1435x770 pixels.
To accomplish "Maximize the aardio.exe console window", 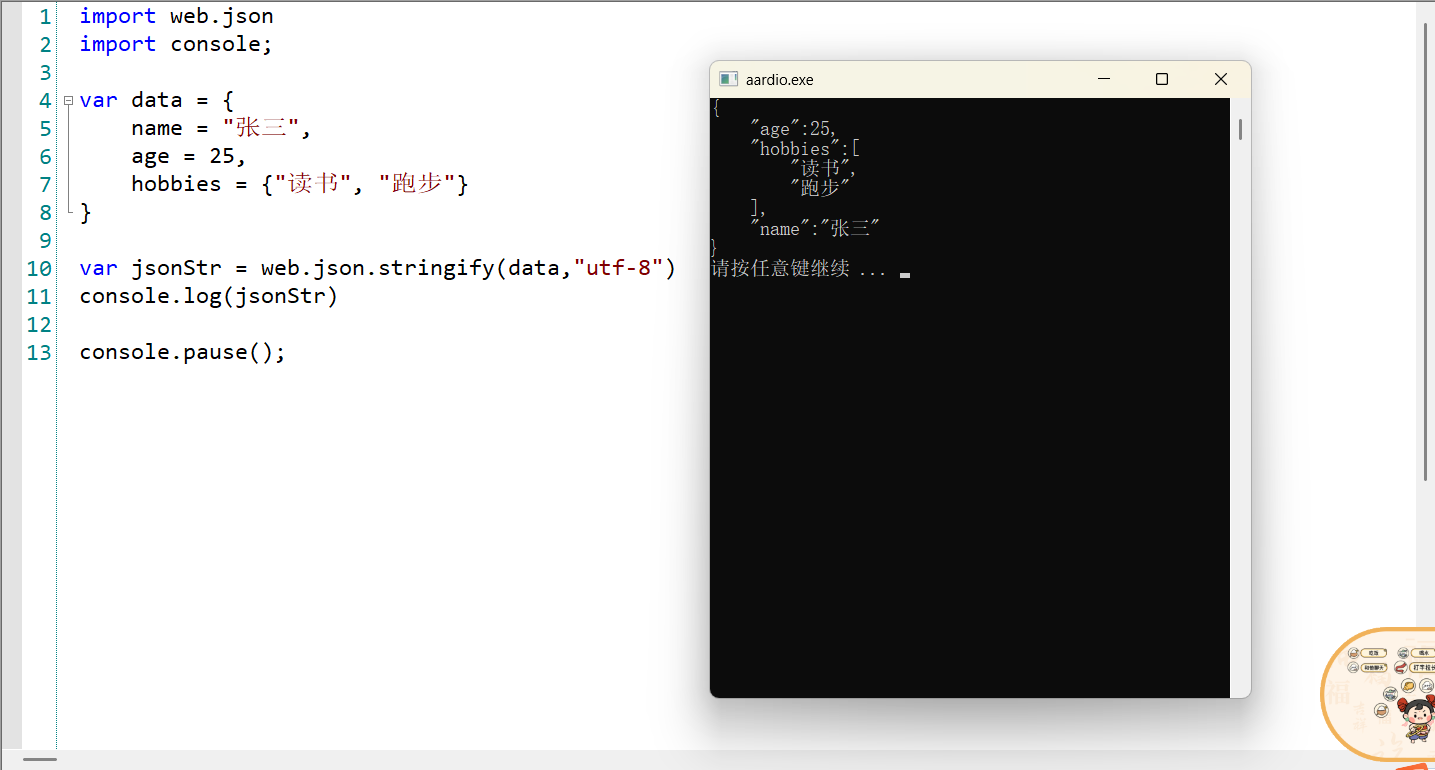I will pos(1162,79).
